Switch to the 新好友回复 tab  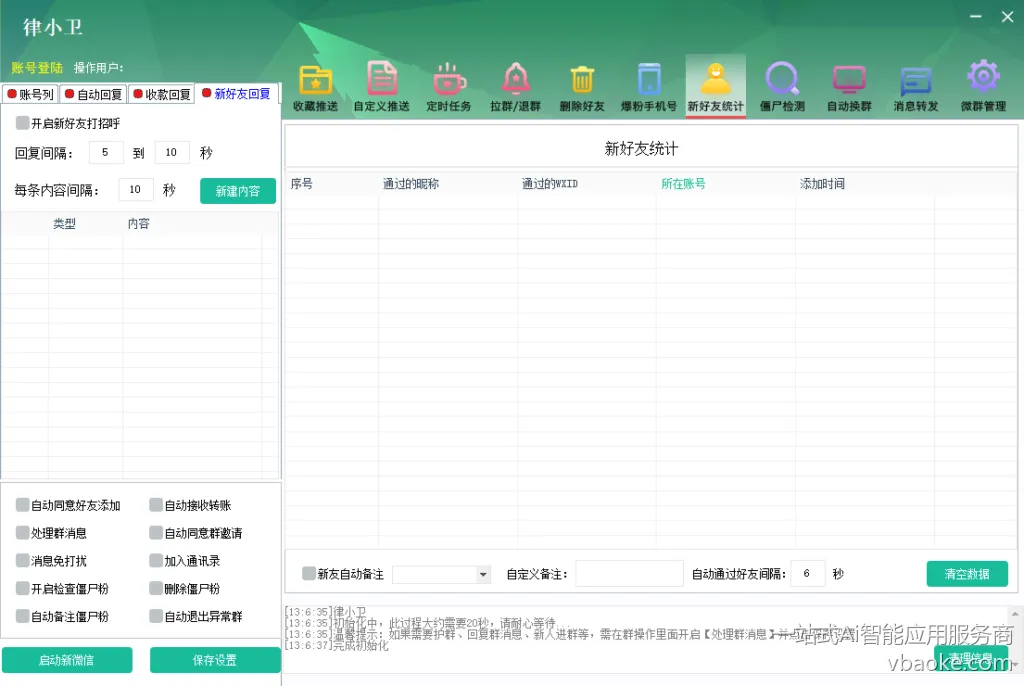tap(236, 94)
